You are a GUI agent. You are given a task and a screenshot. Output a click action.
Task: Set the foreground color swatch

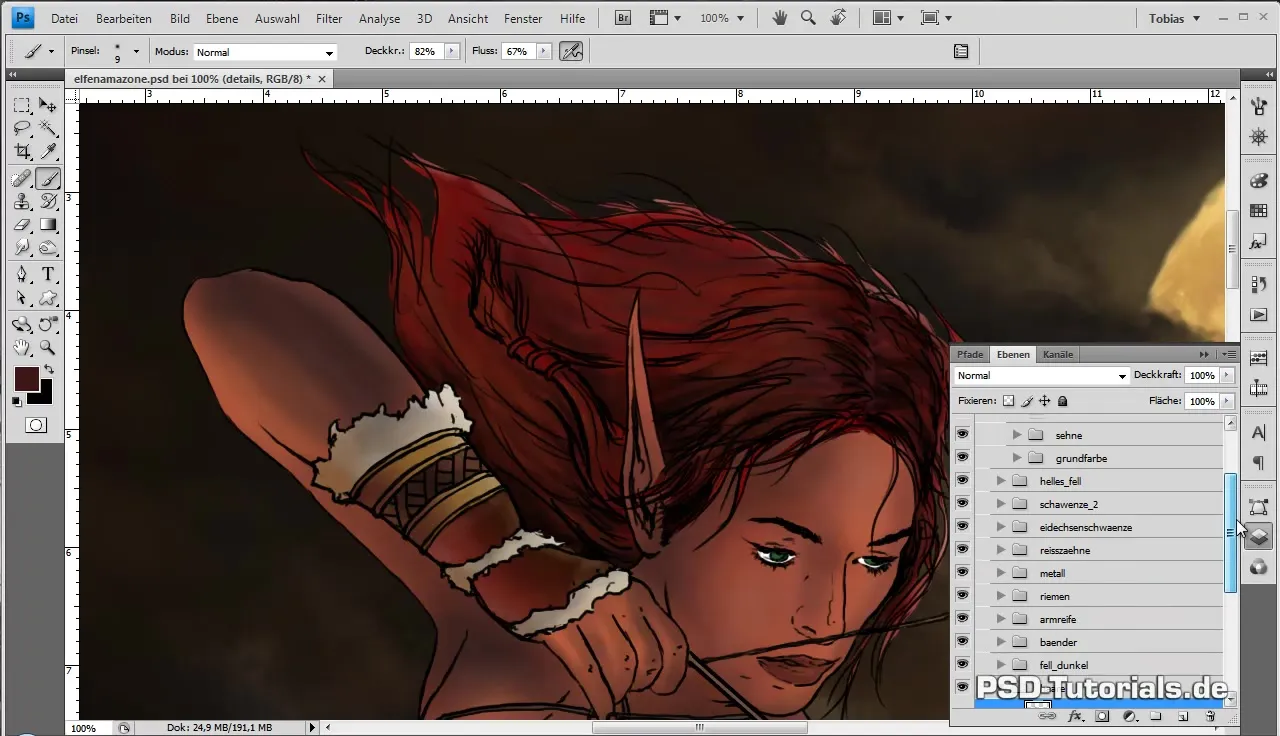[x=25, y=378]
